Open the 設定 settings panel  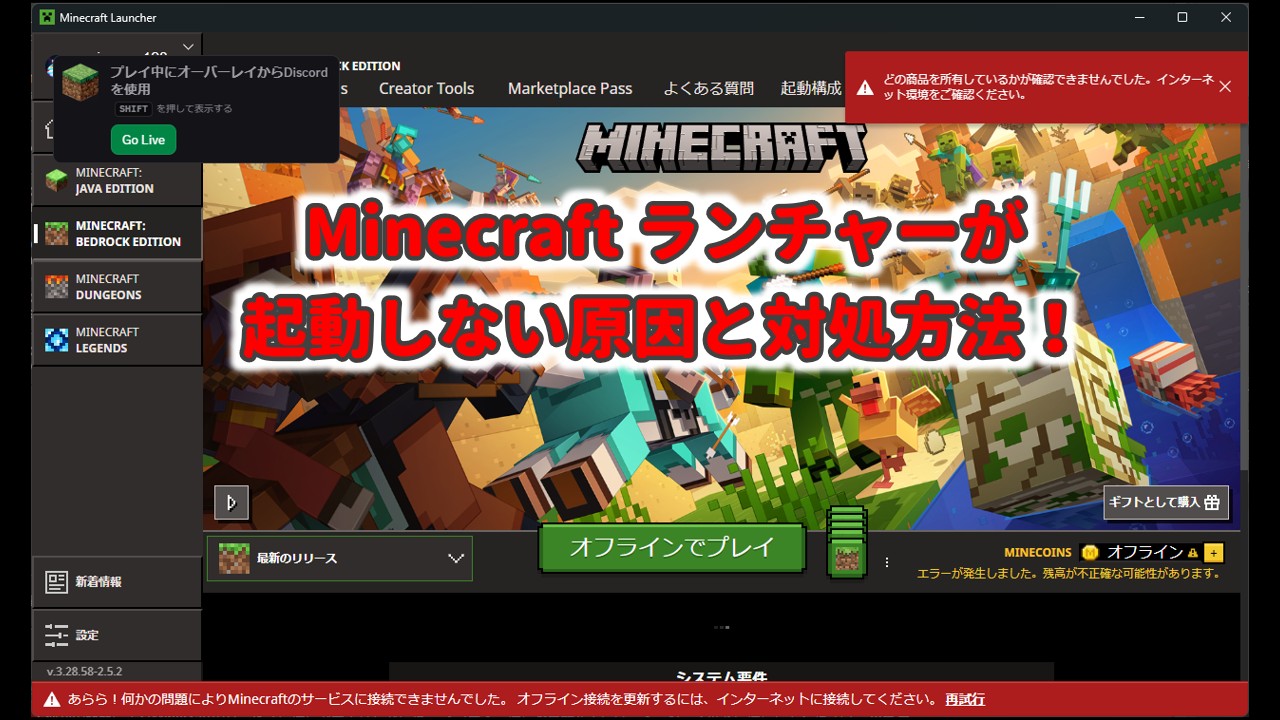tap(85, 635)
